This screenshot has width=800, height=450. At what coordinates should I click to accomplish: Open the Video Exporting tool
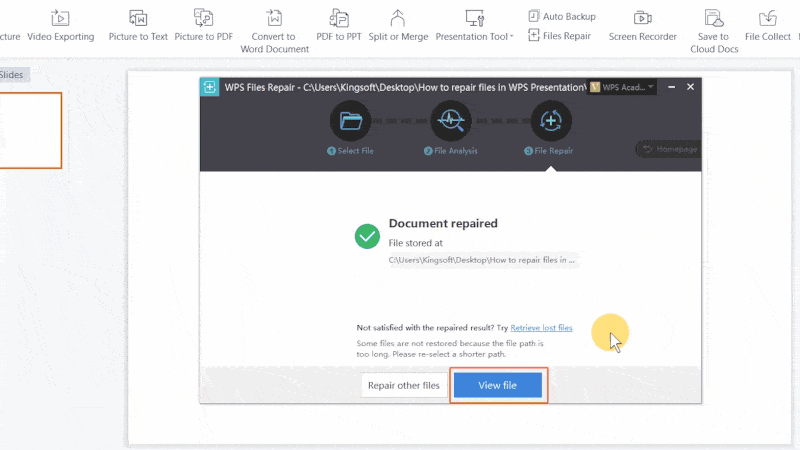60,26
